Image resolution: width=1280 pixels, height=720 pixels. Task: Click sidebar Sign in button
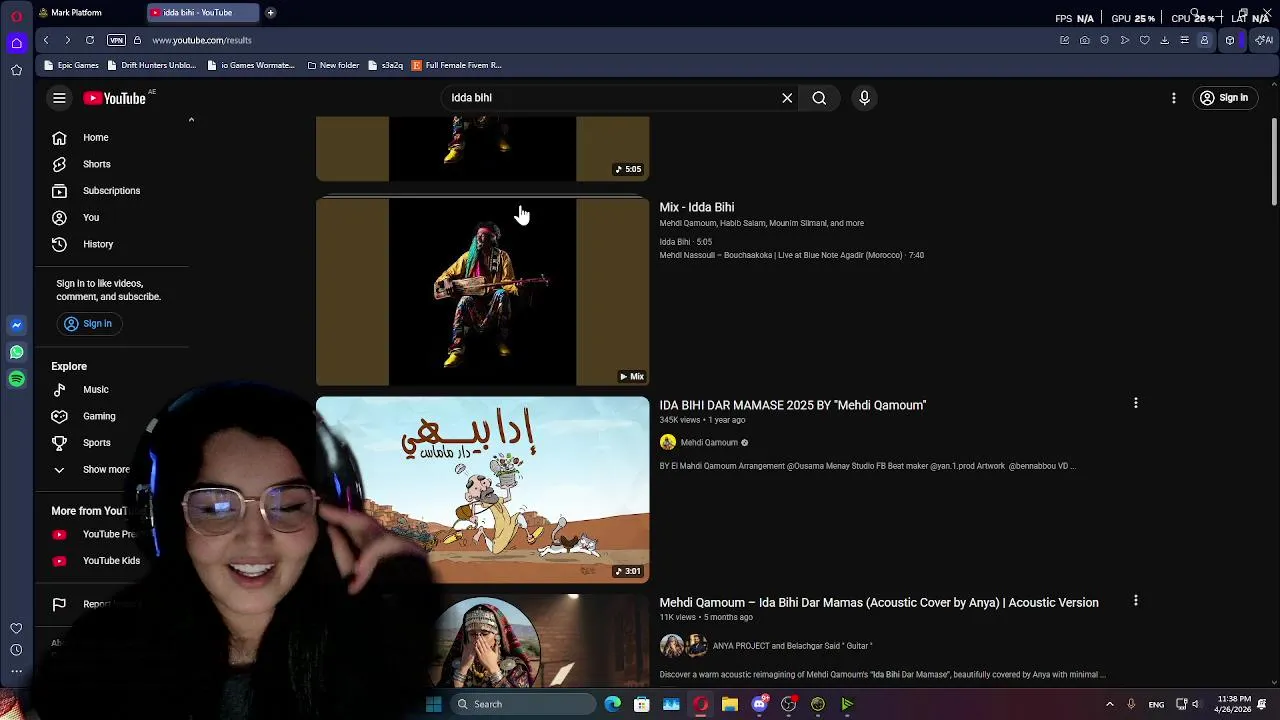click(x=87, y=324)
